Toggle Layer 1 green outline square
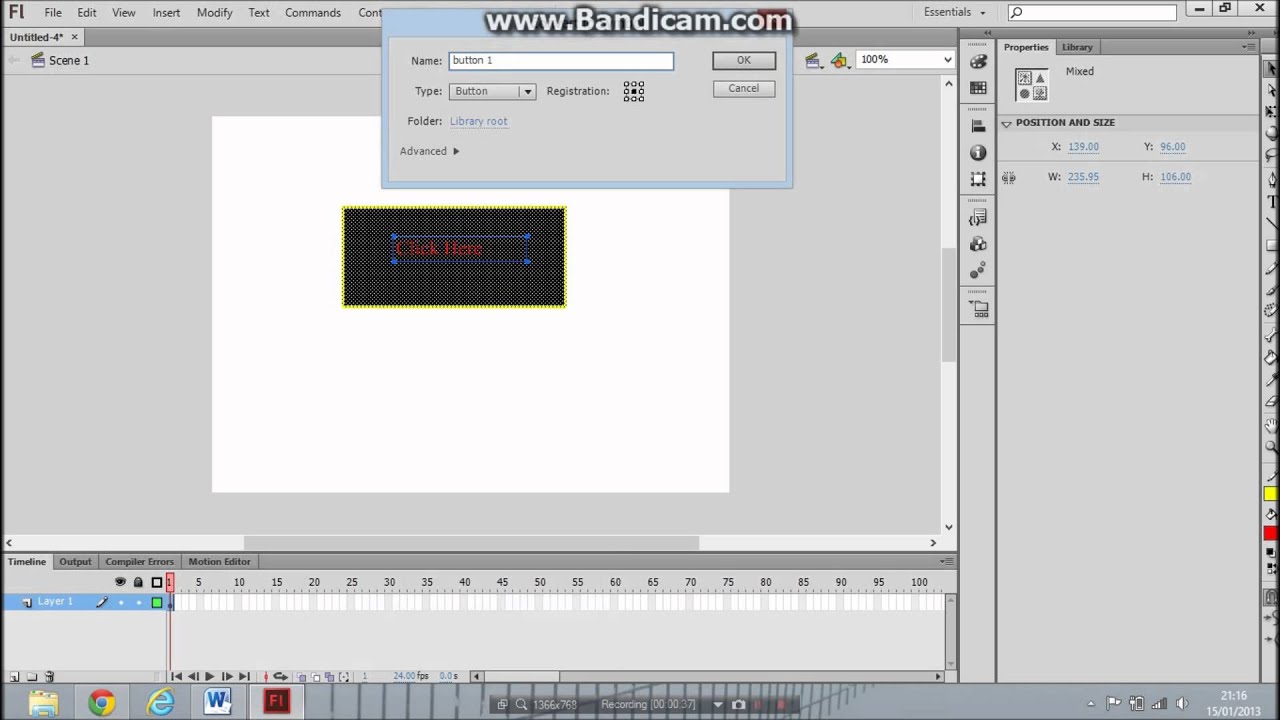 point(156,602)
